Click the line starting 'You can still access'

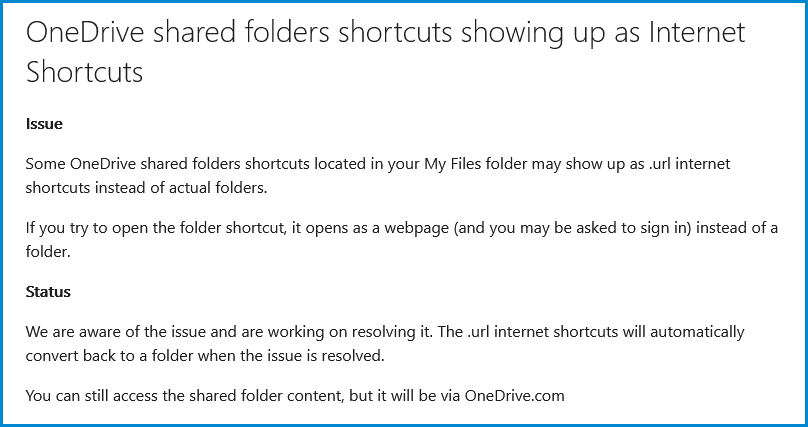click(x=295, y=396)
